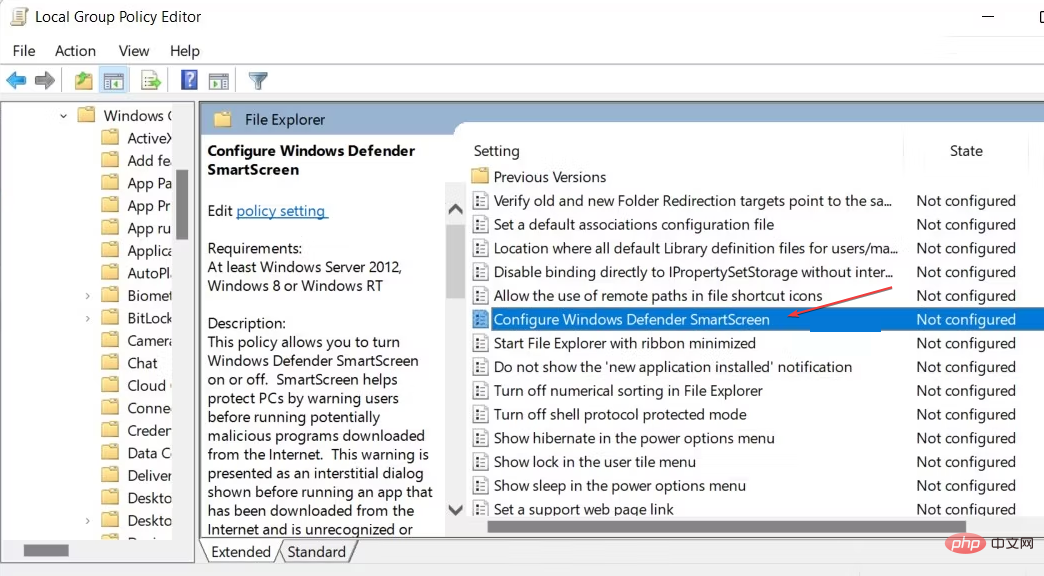Minimize the Local Group Policy Editor window
Image resolution: width=1044 pixels, height=576 pixels.
(988, 17)
